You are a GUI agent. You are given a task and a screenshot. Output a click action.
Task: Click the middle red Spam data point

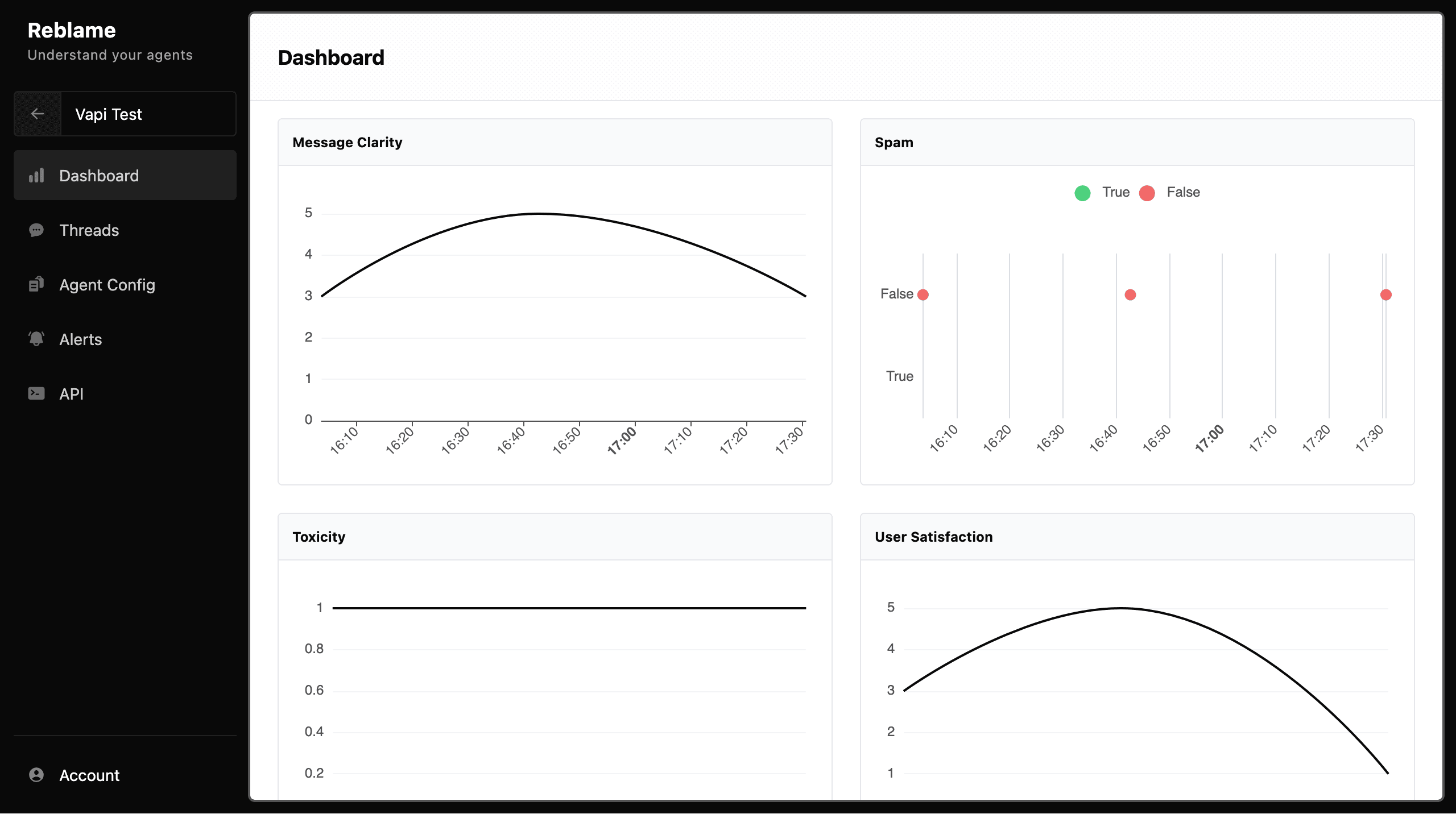pos(1130,294)
